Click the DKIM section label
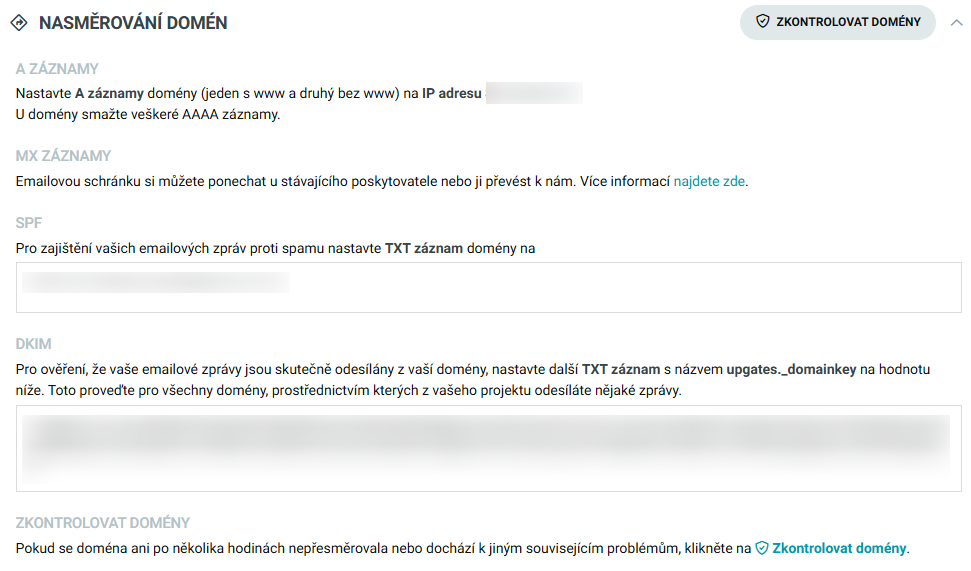 33,344
